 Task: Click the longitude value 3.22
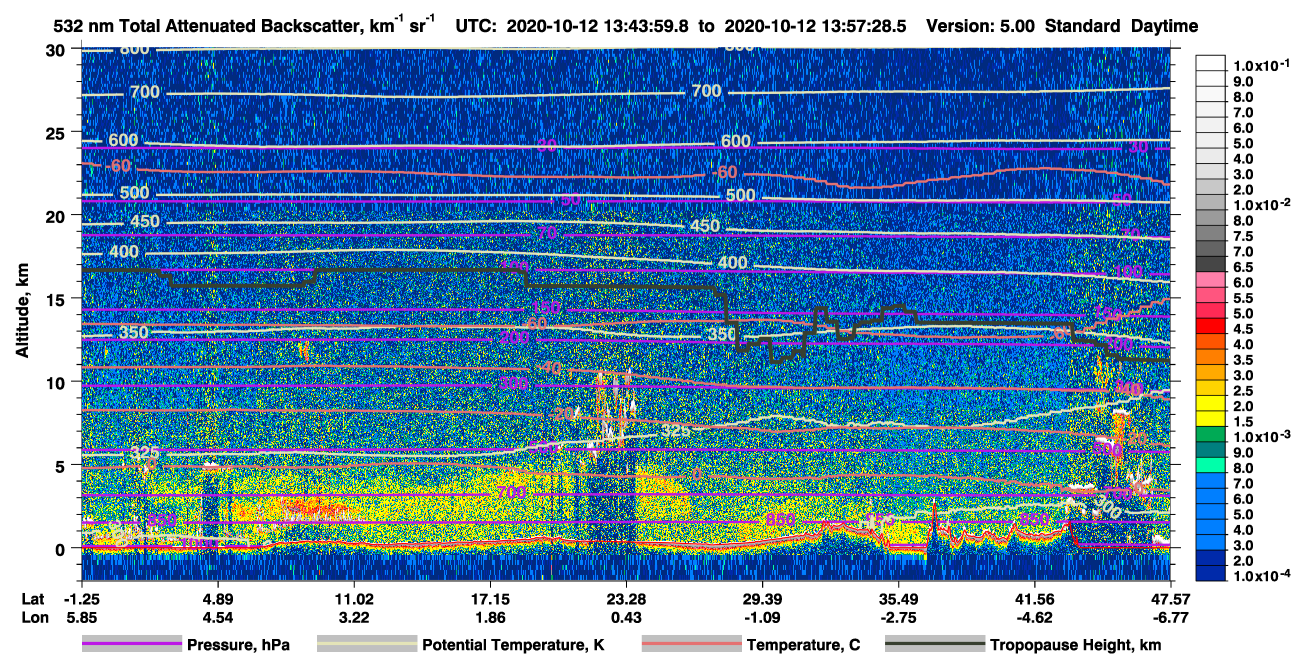354,617
